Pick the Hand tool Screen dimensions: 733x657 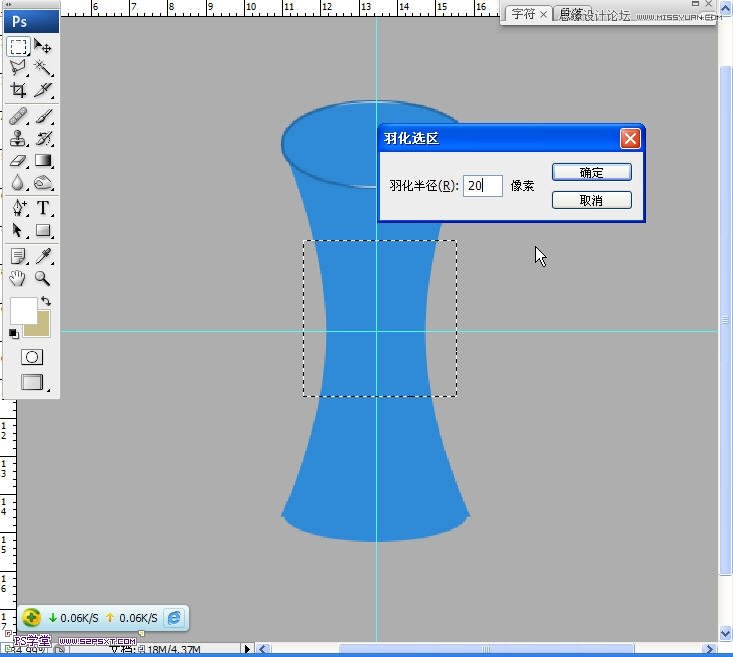pos(19,279)
